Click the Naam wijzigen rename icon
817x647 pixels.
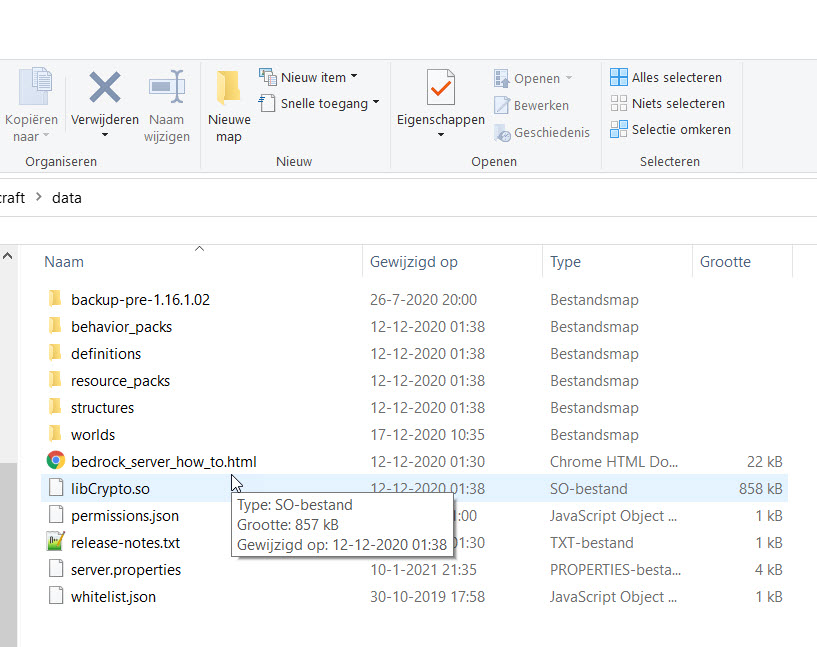167,87
